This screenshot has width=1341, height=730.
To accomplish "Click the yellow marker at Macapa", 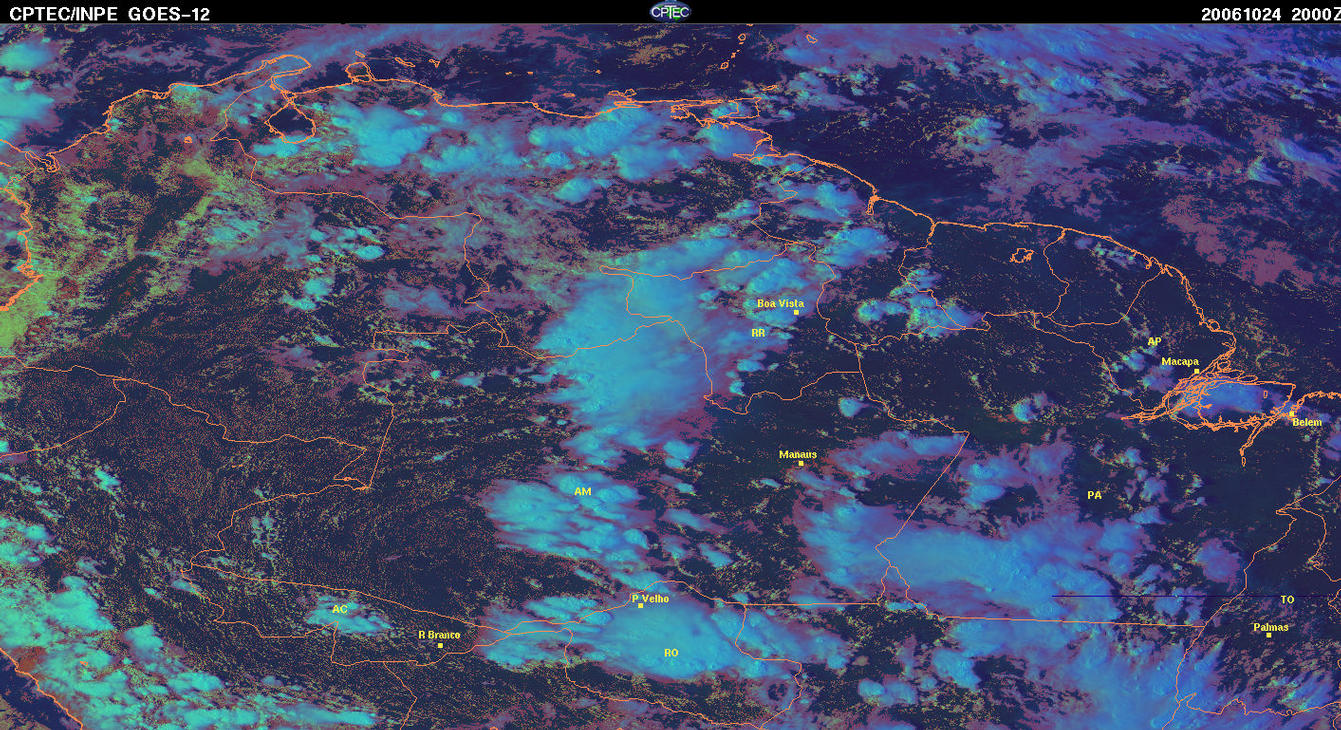I will click(x=1196, y=371).
